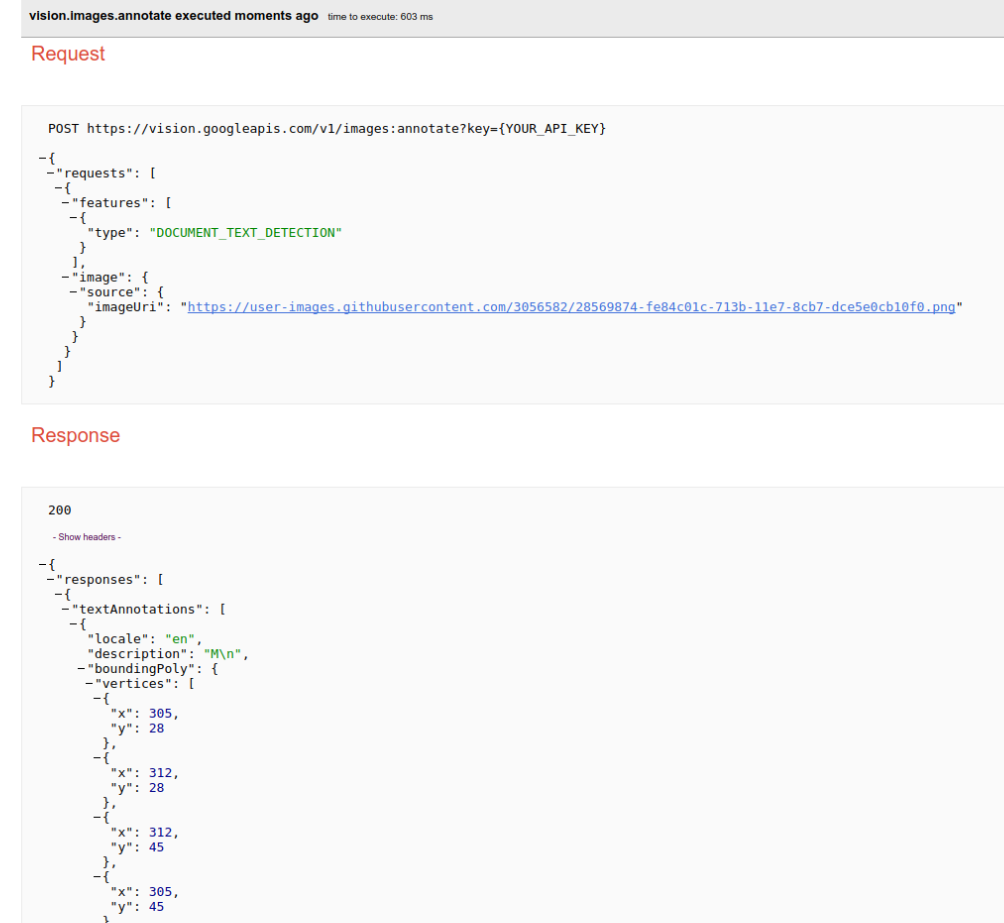The image size is (1004, 923).
Task: Collapse the root object of the request JSON
Action: (42, 158)
